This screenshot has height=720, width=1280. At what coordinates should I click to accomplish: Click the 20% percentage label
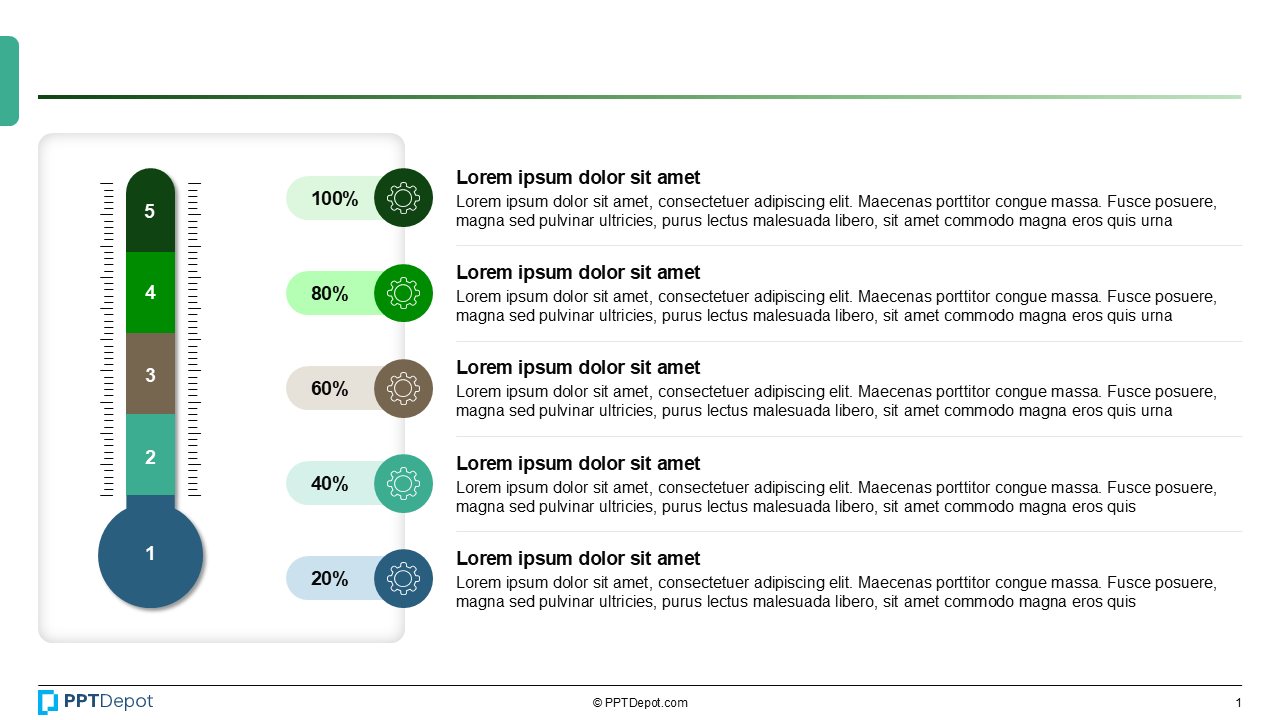tap(330, 579)
